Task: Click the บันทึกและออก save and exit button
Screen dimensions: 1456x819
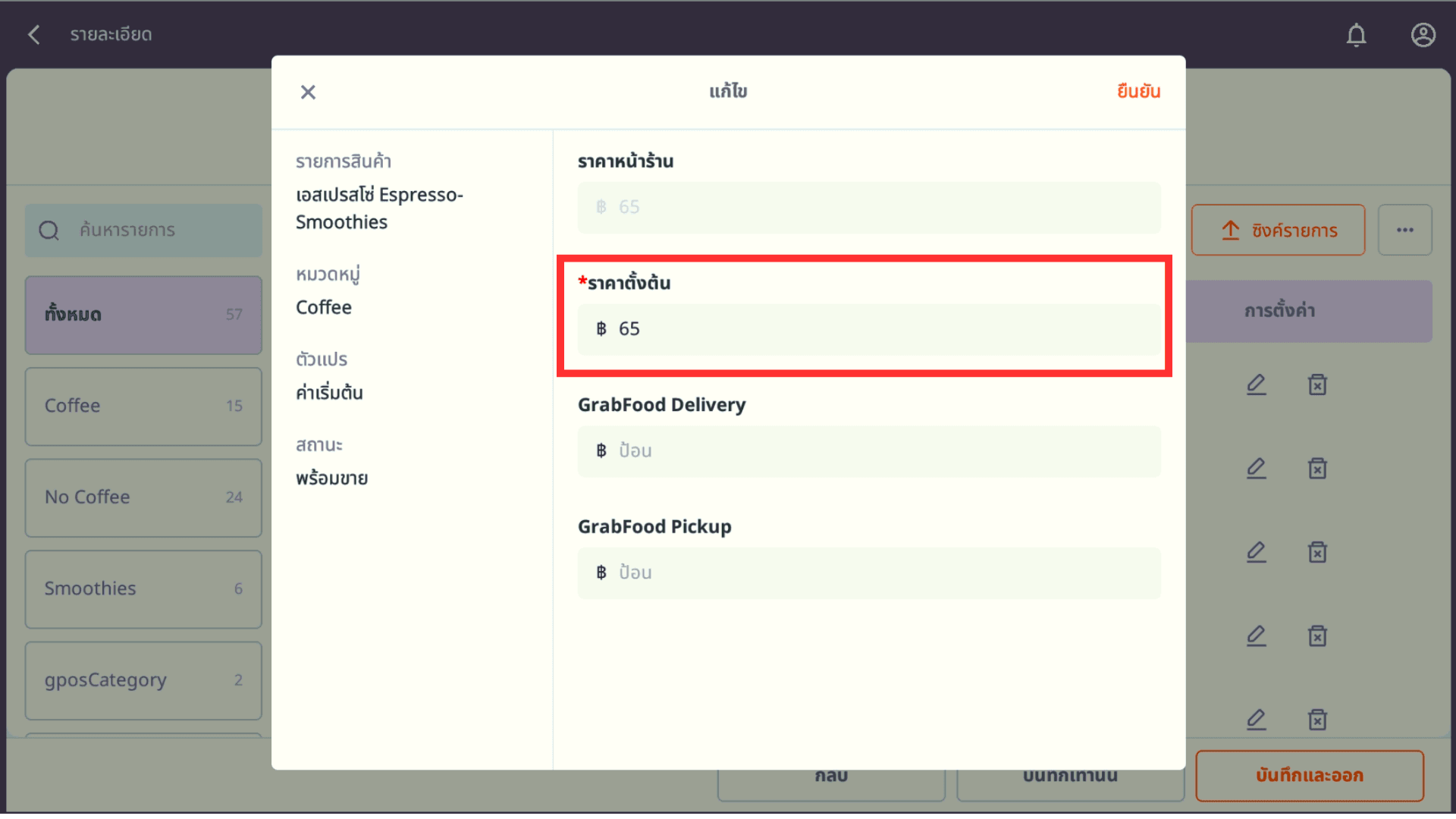Action: click(1309, 776)
